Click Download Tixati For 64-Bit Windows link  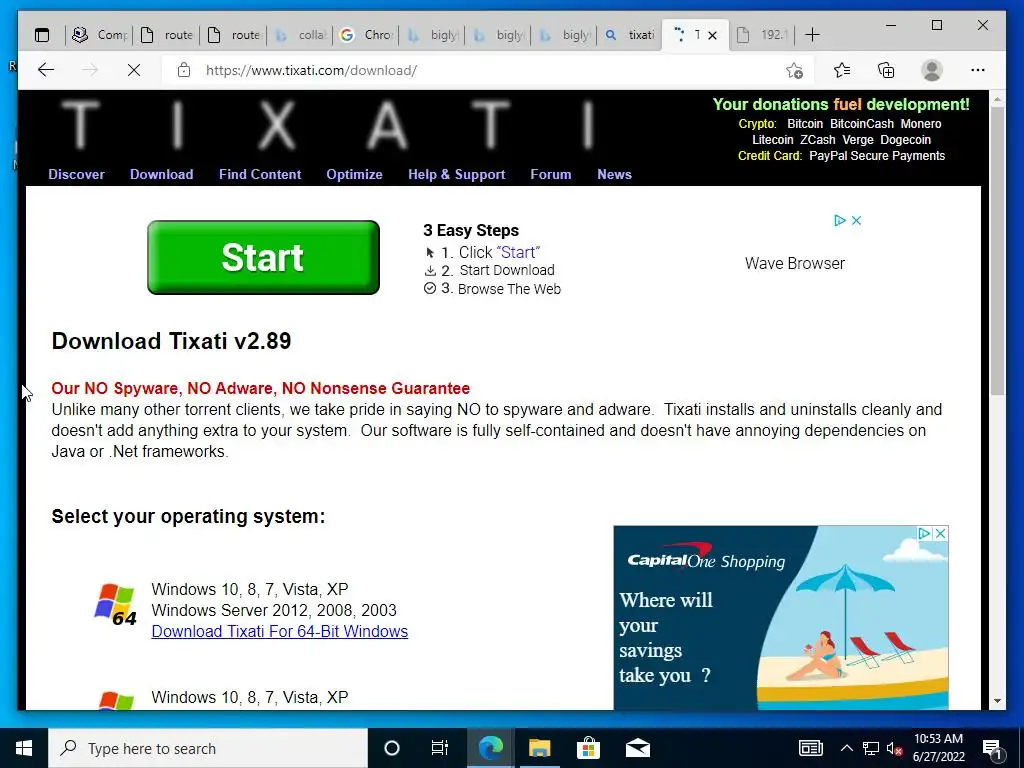280,632
